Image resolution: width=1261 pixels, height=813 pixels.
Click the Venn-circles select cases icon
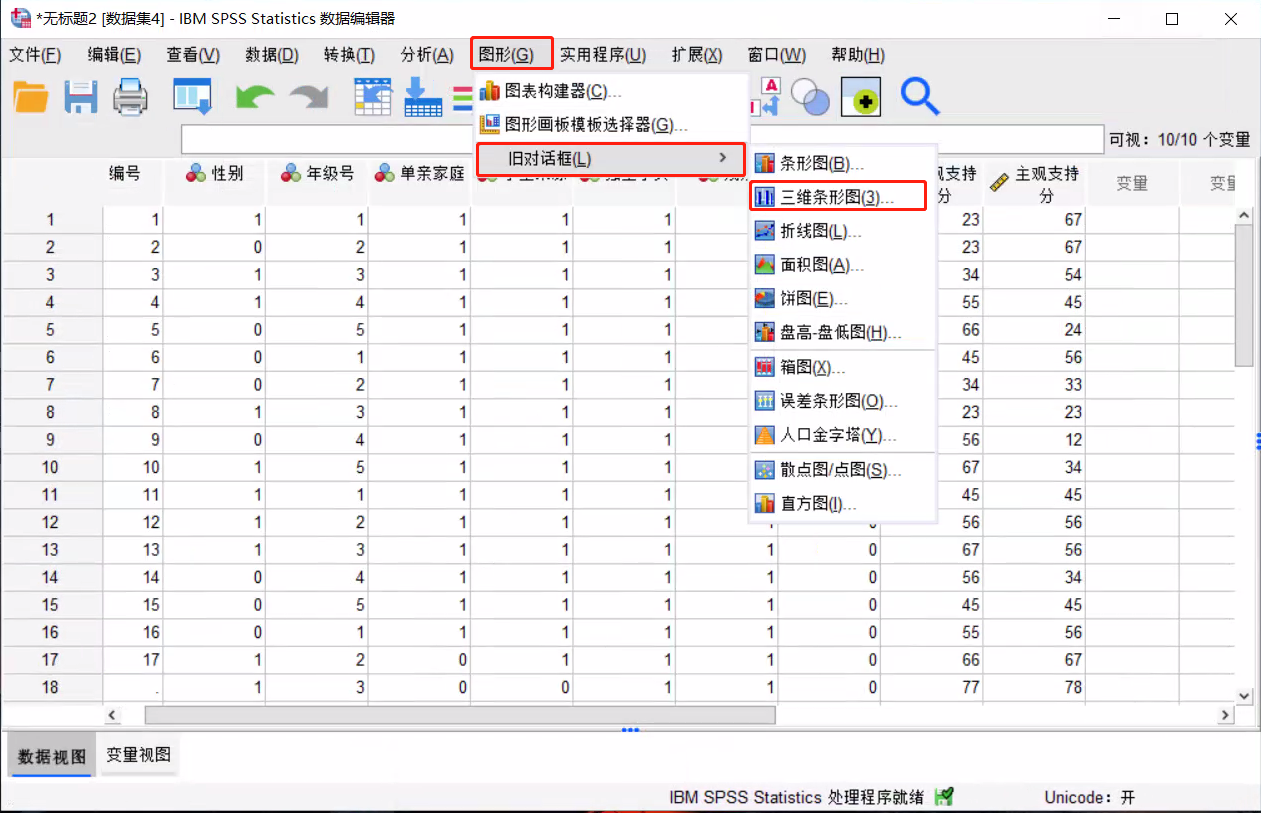pyautogui.click(x=810, y=96)
